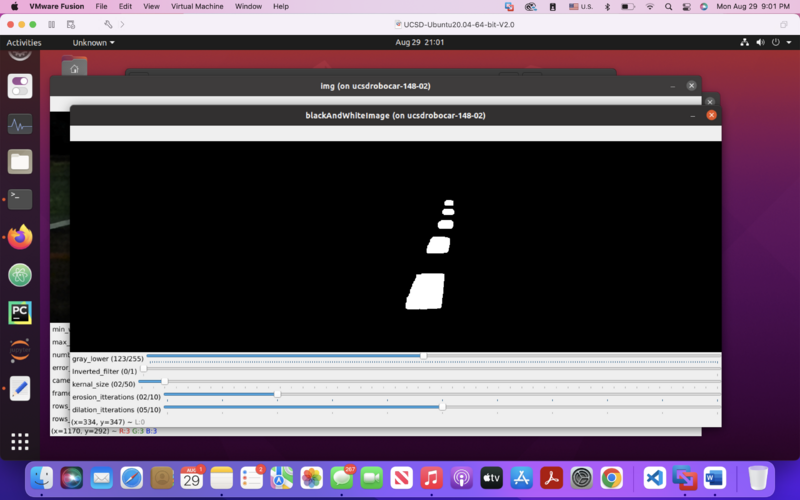
Task: Adjust the dilation_itterations (05/10) slider
Action: pyautogui.click(x=442, y=407)
